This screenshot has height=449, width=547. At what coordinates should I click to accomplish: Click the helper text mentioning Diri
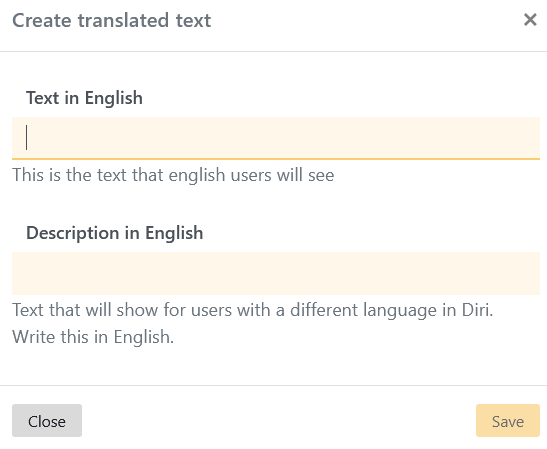tap(253, 310)
